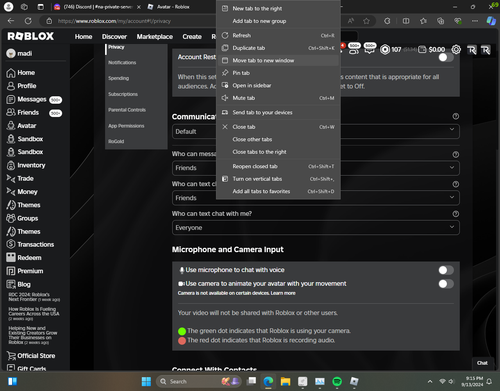Open Who can text chat with me dropdown
Screen dimensions: 500x391
coord(316,228)
